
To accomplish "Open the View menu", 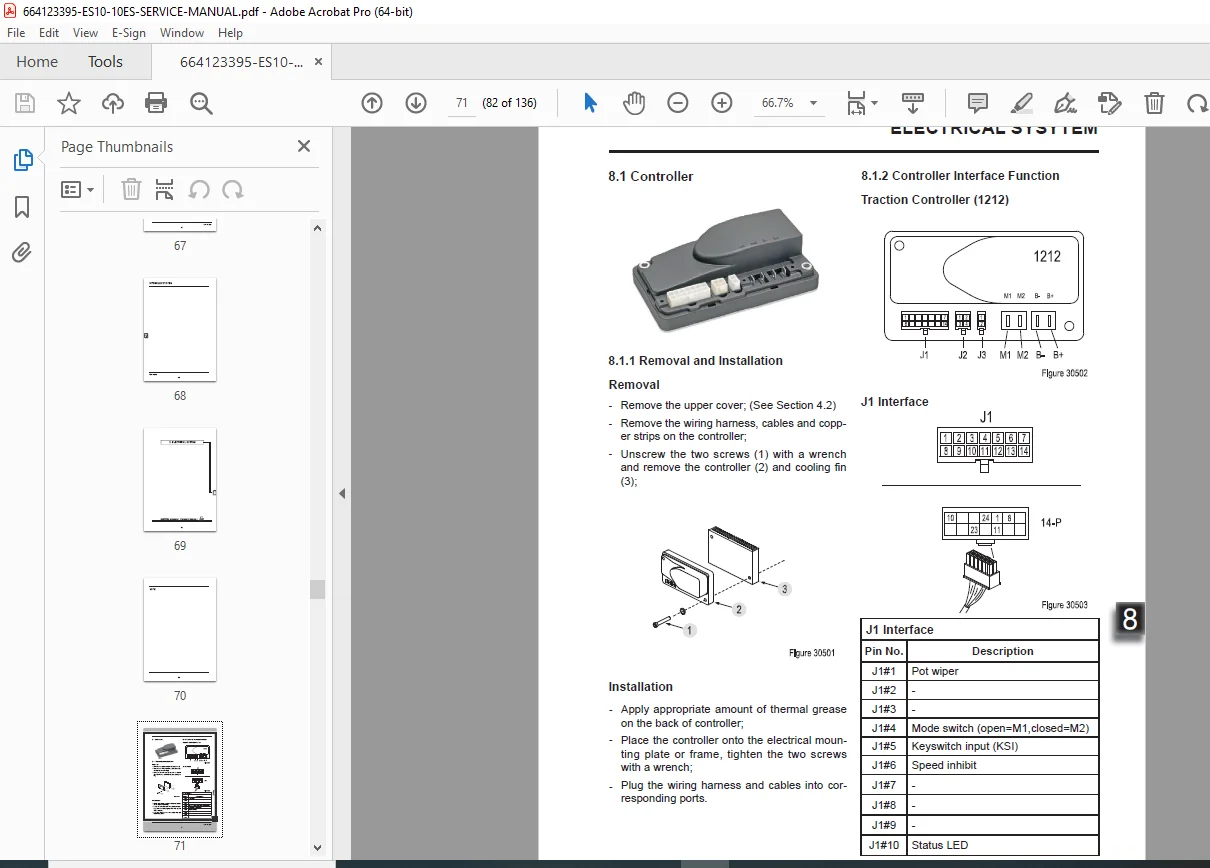I will [x=86, y=32].
